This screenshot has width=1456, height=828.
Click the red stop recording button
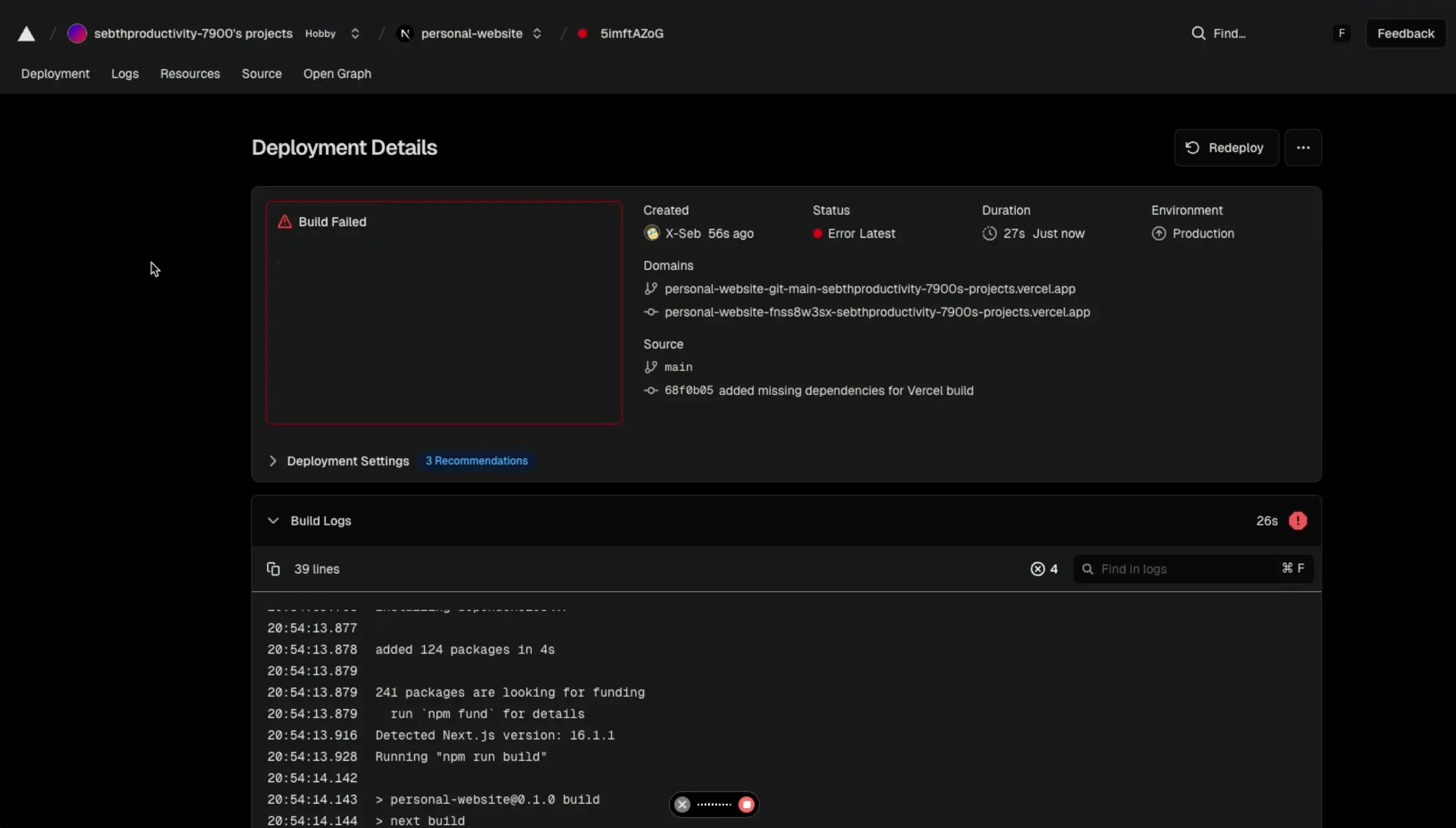pos(746,805)
